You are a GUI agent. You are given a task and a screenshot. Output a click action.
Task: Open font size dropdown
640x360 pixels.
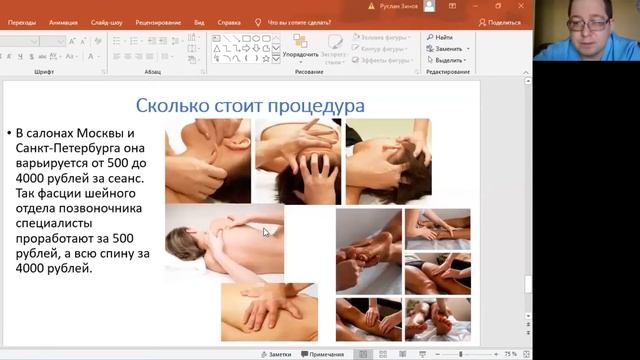tap(61, 41)
